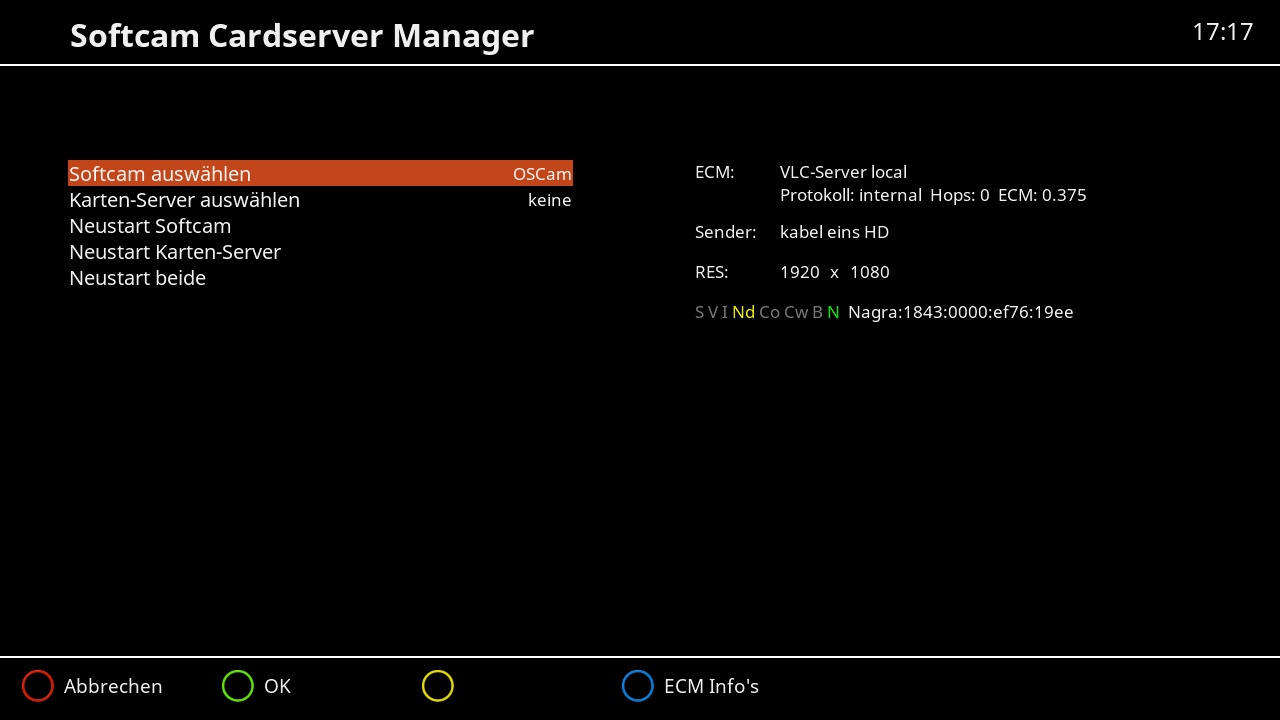Viewport: 1280px width, 720px height.
Task: Click the grey Cw crypt indicator
Action: pyautogui.click(x=796, y=312)
